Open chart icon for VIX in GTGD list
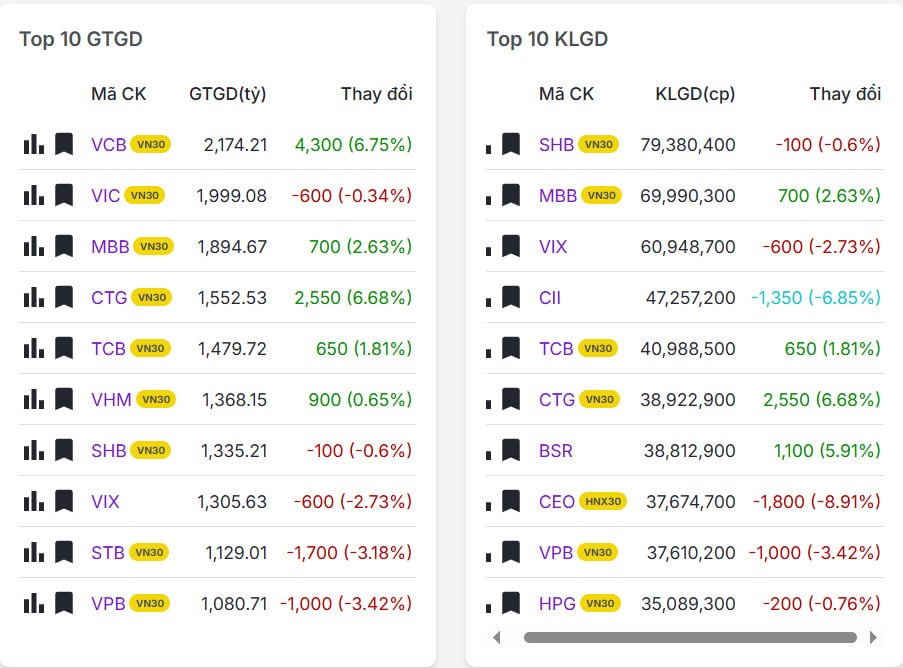 (x=34, y=501)
